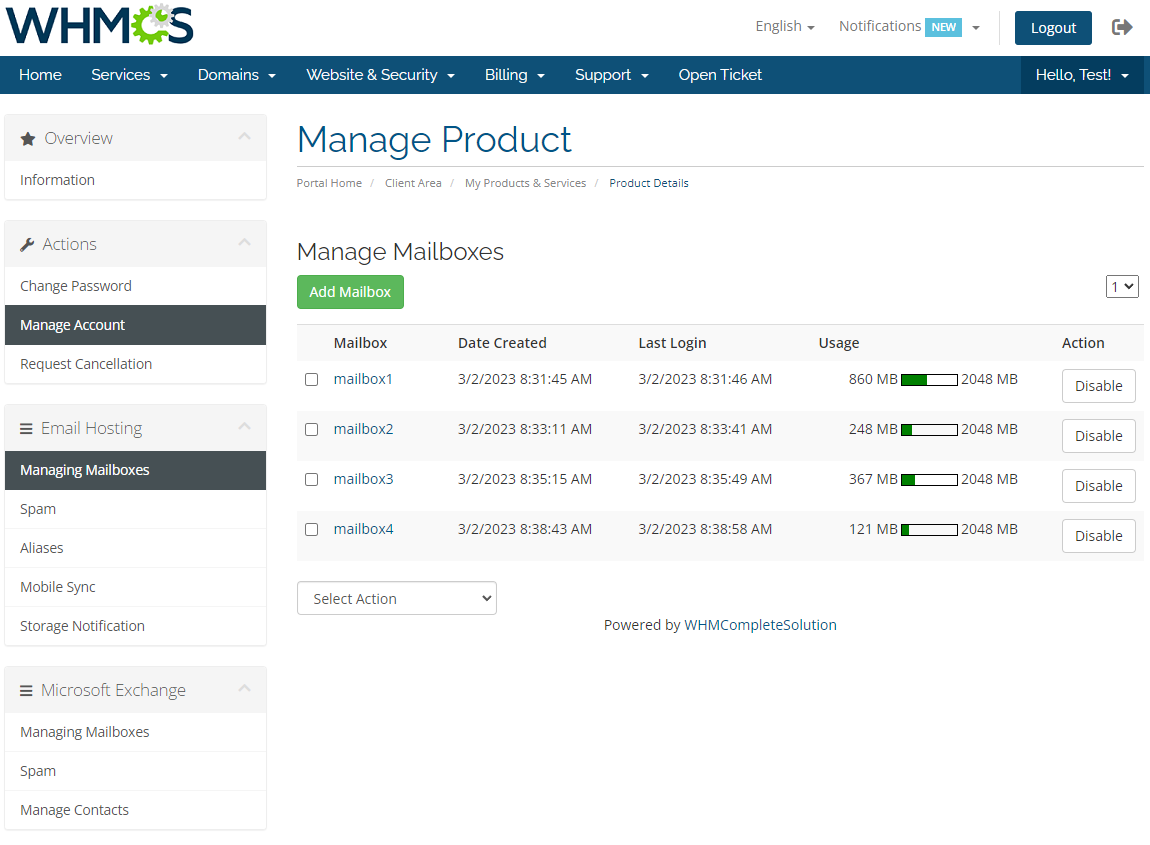Click the Logout button
The width and height of the screenshot is (1150, 845).
tap(1053, 28)
